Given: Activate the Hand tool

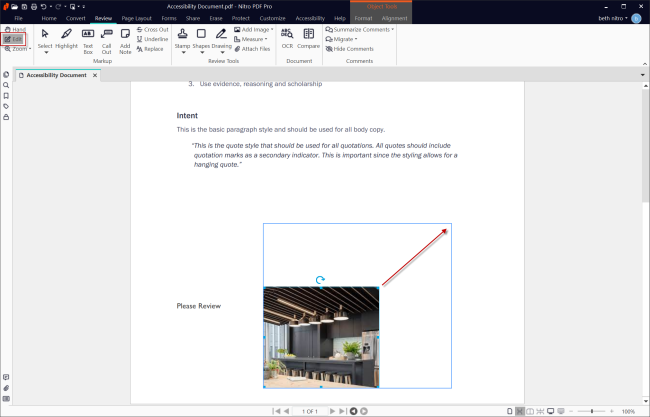Looking at the screenshot, I should pyautogui.click(x=14, y=30).
